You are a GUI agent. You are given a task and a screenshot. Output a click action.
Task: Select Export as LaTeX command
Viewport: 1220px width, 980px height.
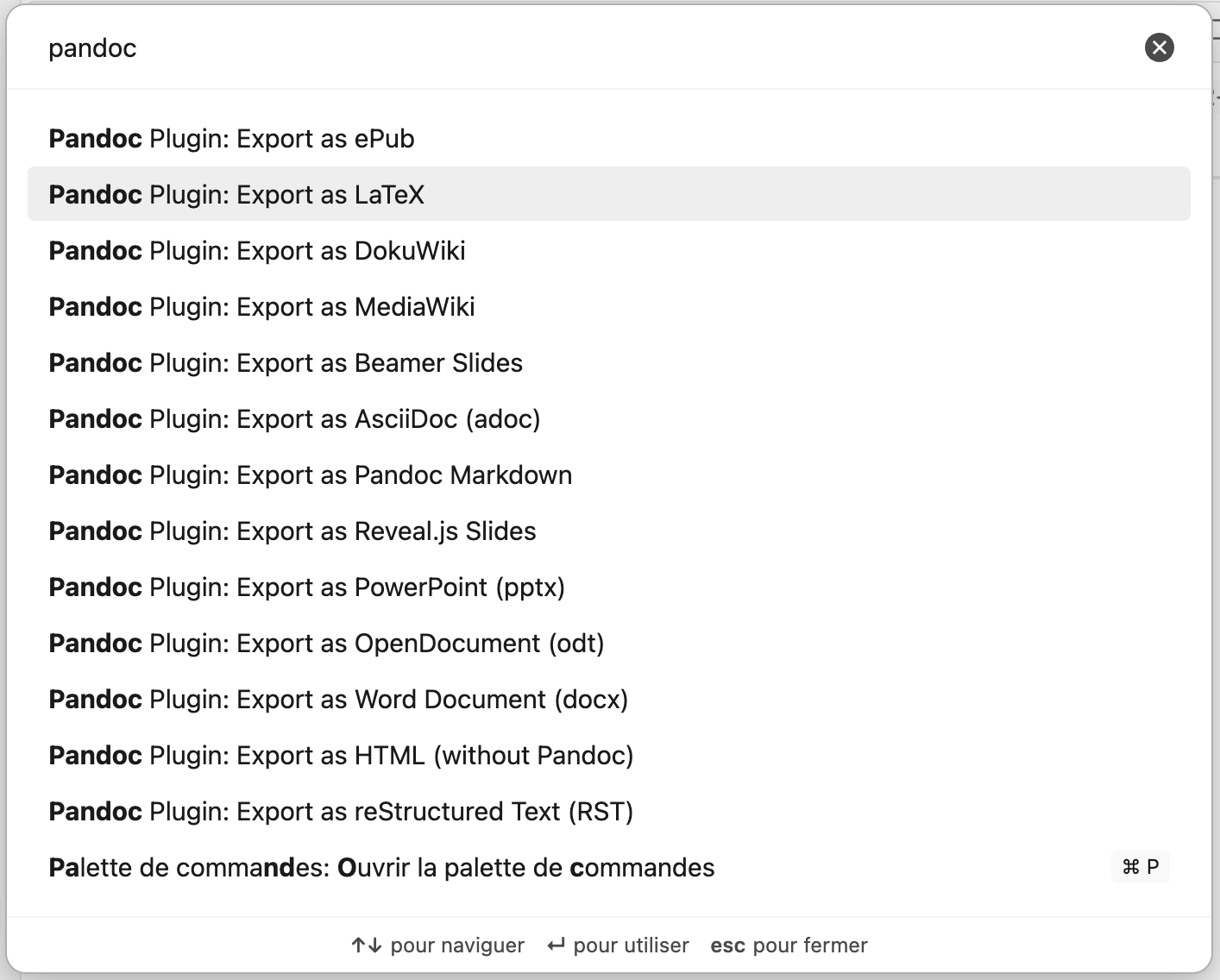[x=236, y=195]
